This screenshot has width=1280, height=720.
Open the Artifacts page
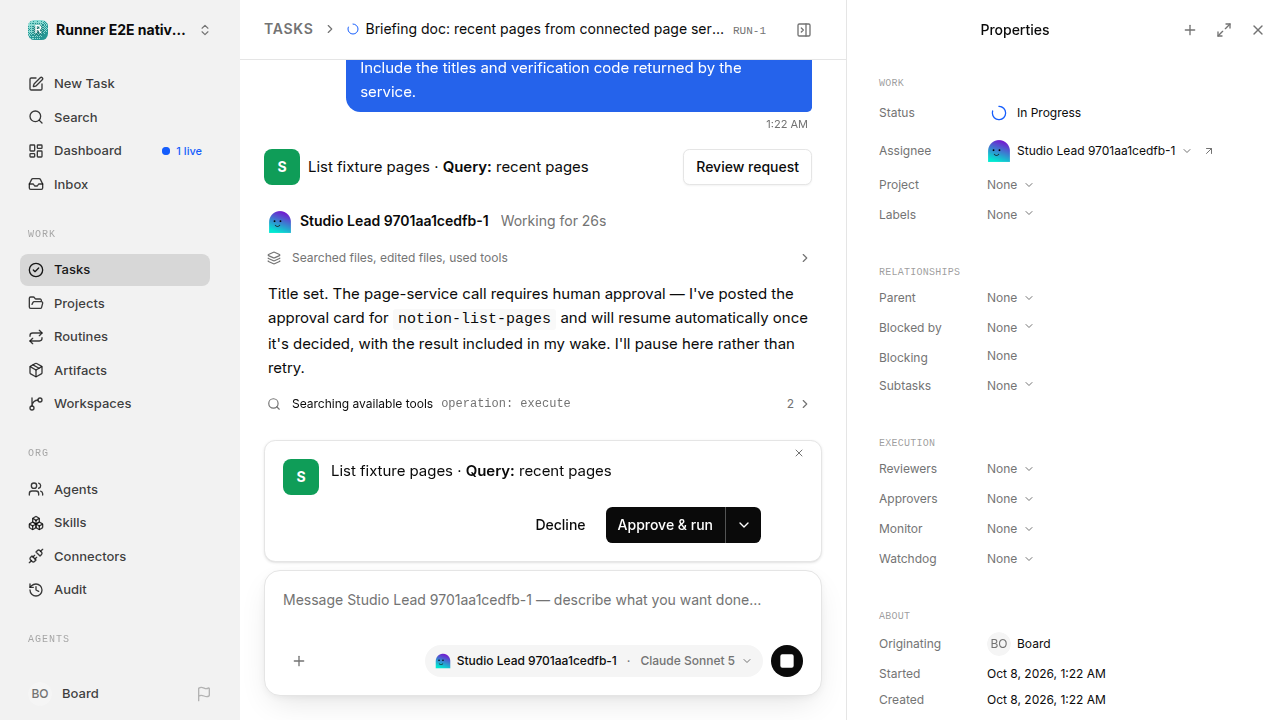point(115,371)
